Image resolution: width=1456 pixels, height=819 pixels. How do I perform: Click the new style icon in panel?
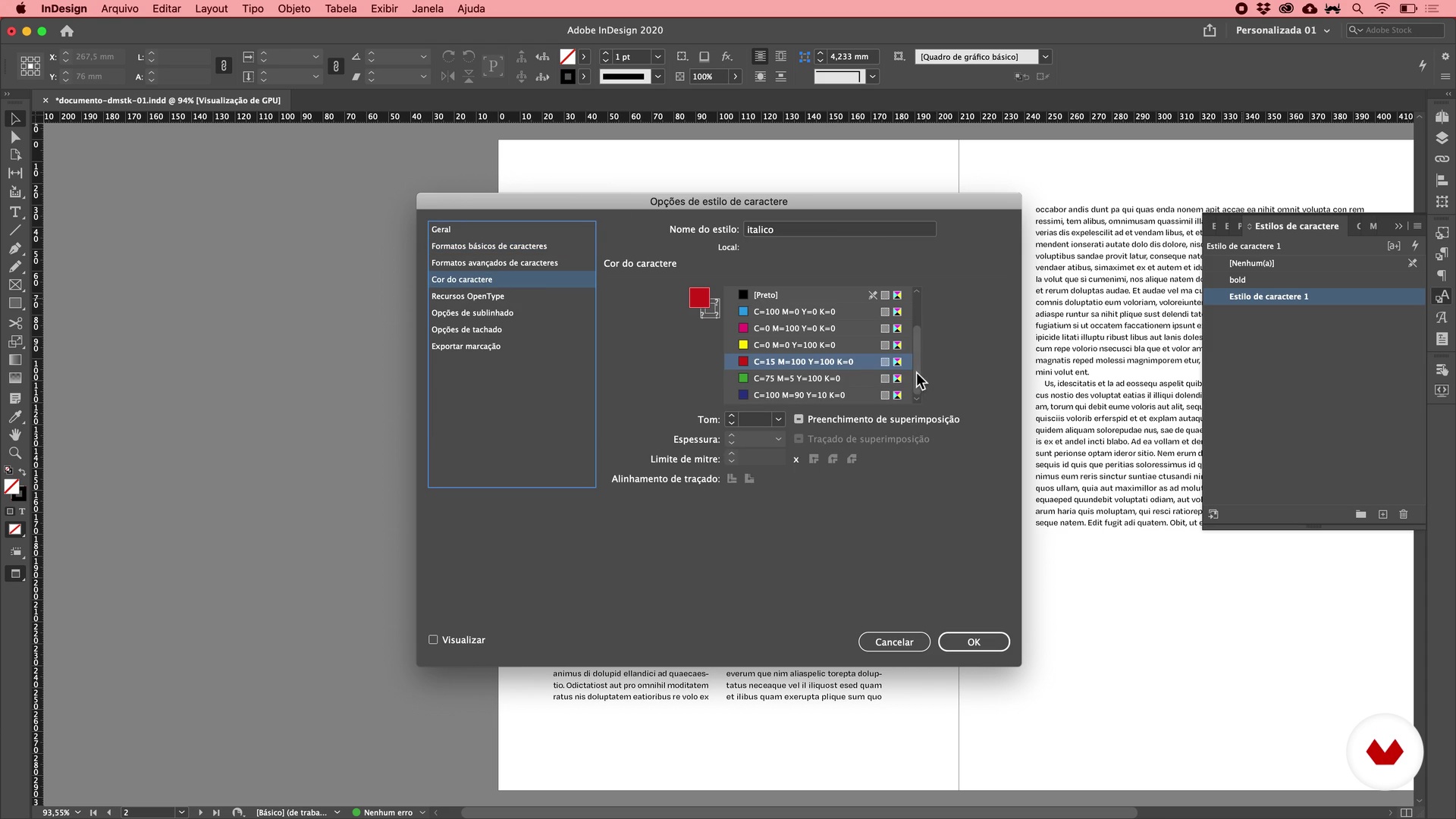(x=1382, y=514)
